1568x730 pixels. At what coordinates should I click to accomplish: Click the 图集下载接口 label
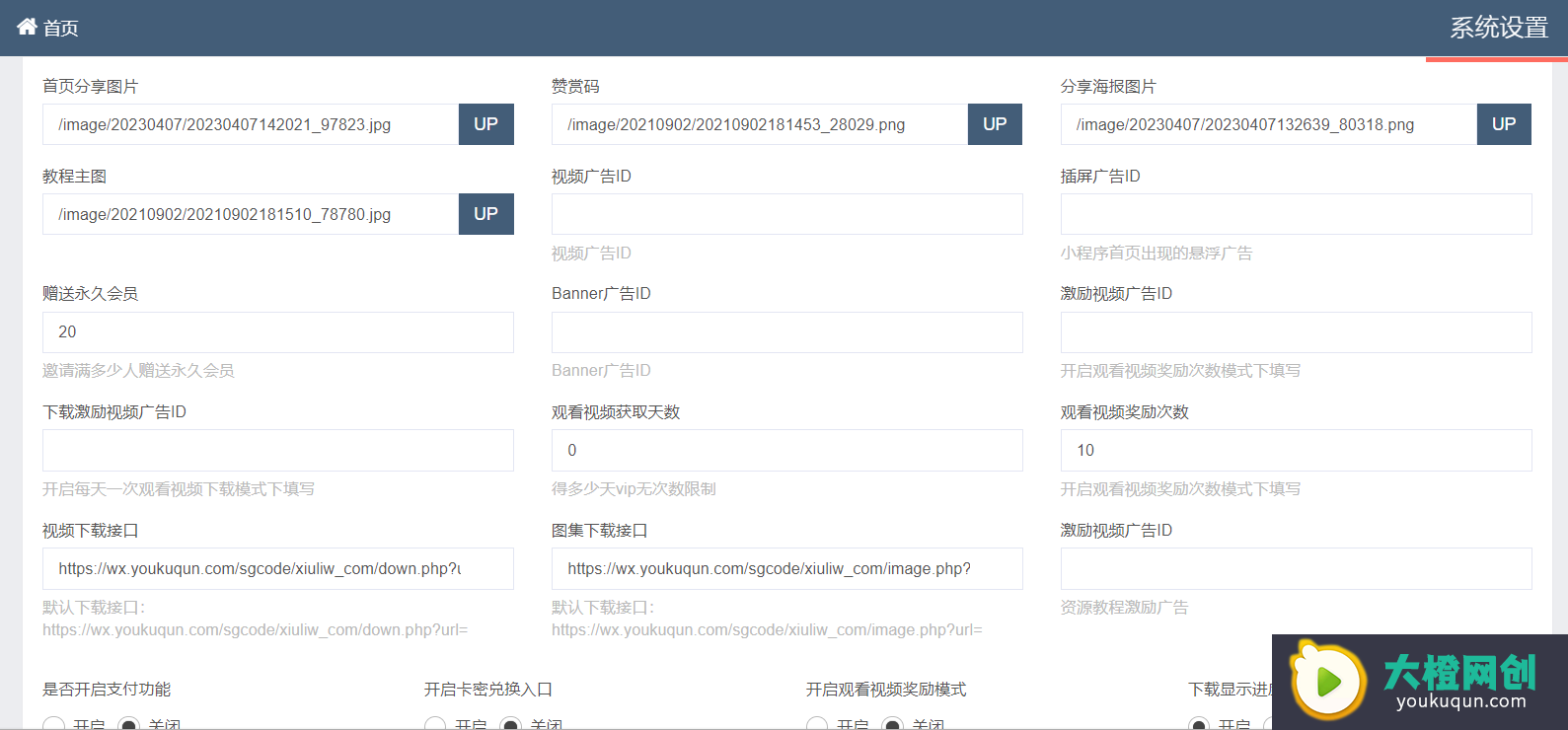click(x=599, y=531)
